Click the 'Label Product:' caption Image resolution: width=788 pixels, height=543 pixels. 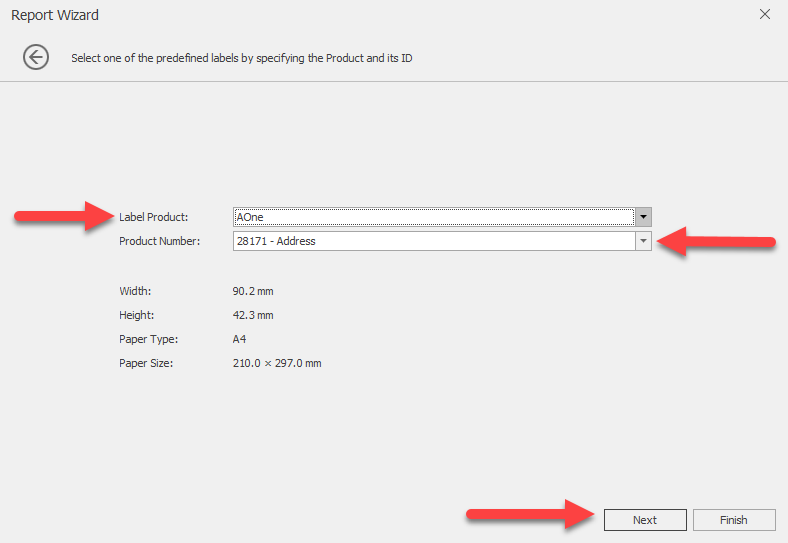coord(153,217)
